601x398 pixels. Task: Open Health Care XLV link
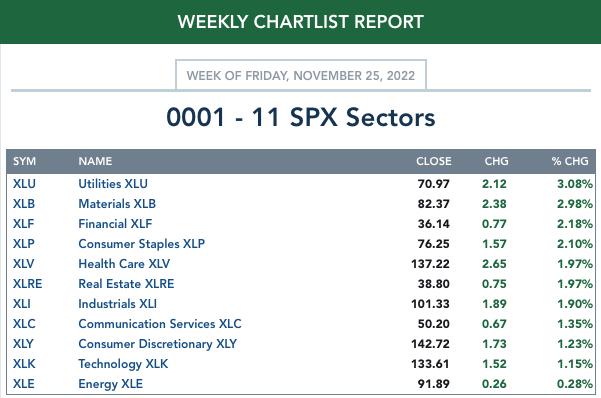pos(124,264)
